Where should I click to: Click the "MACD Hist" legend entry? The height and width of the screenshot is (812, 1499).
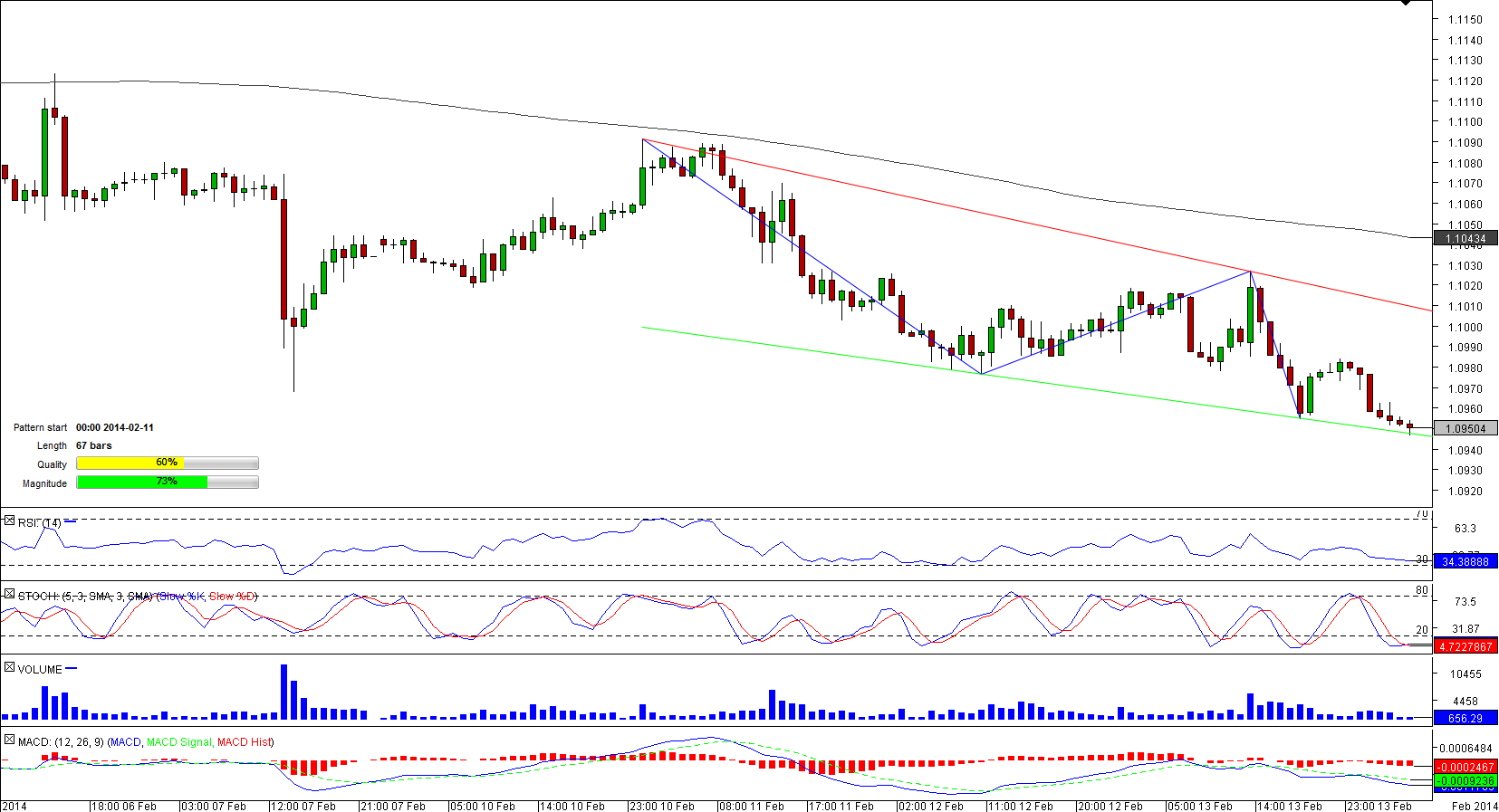pyautogui.click(x=244, y=742)
